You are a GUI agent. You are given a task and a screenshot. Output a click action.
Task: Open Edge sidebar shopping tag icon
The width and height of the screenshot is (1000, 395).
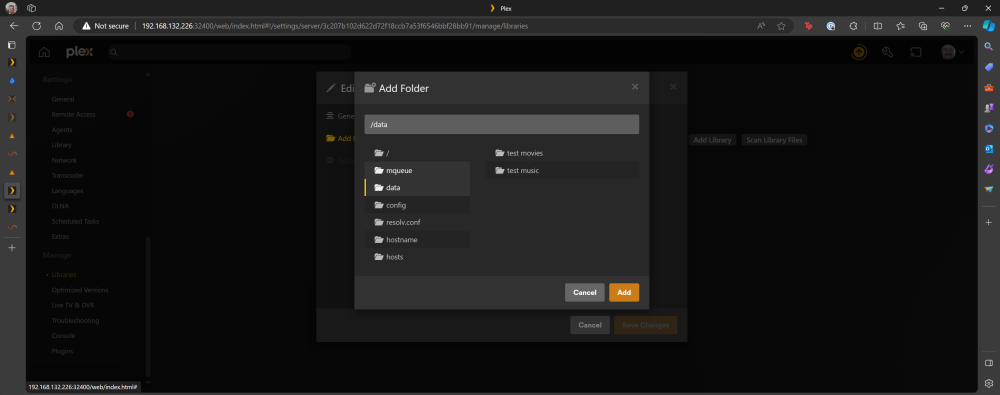[989, 67]
